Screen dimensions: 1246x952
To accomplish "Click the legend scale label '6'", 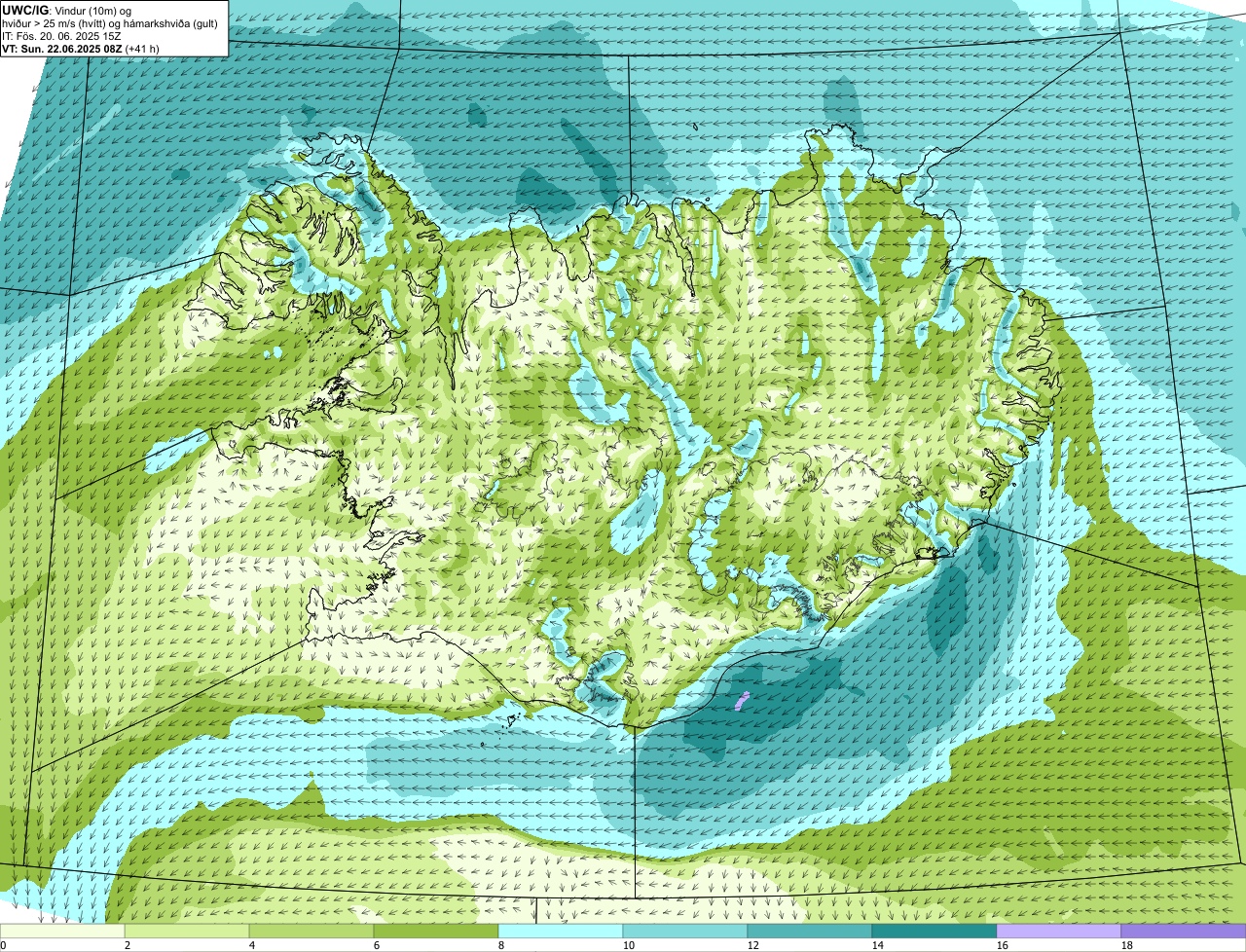I will pyautogui.click(x=377, y=945).
